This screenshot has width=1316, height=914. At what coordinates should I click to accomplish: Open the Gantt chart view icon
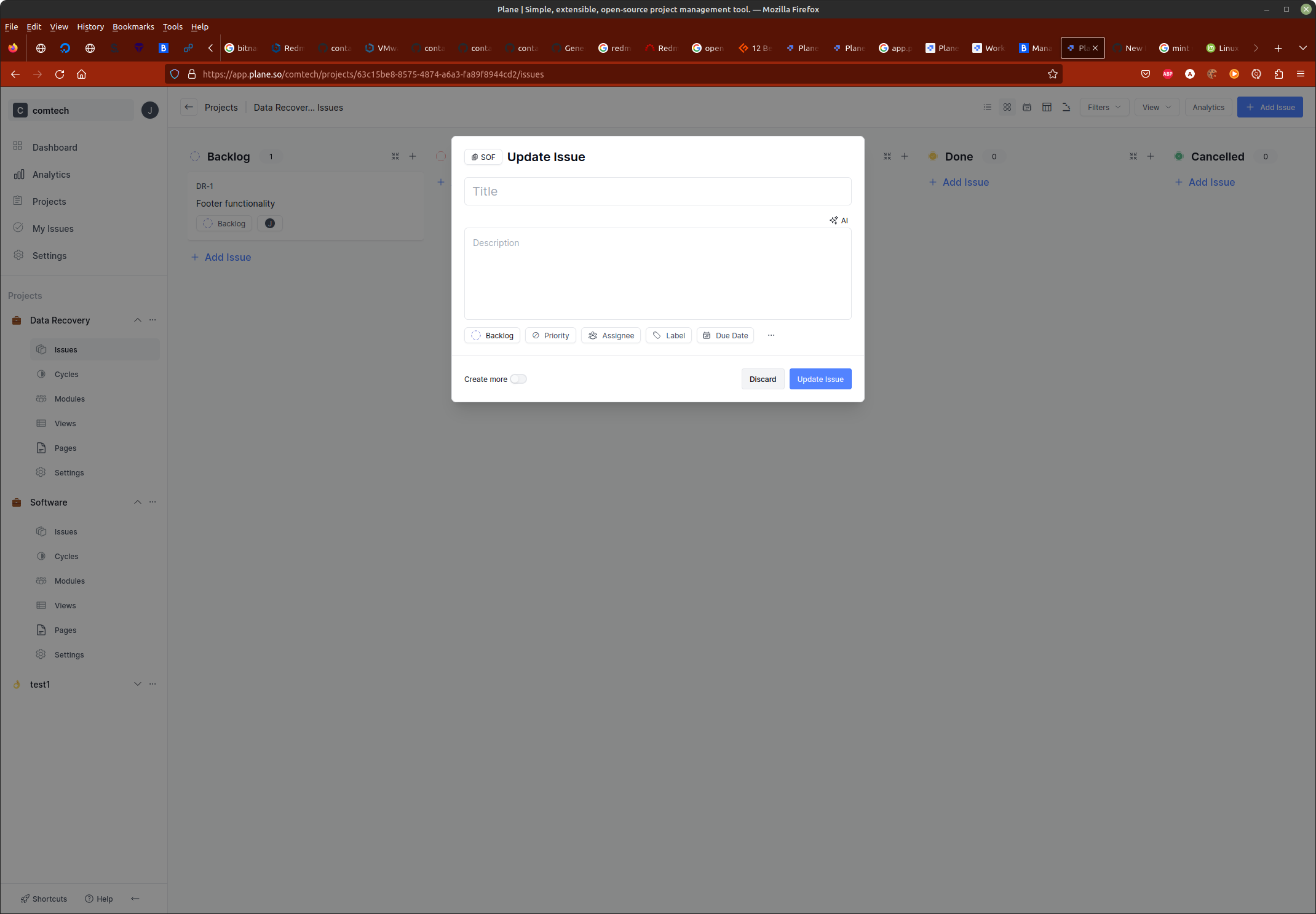(x=1066, y=107)
